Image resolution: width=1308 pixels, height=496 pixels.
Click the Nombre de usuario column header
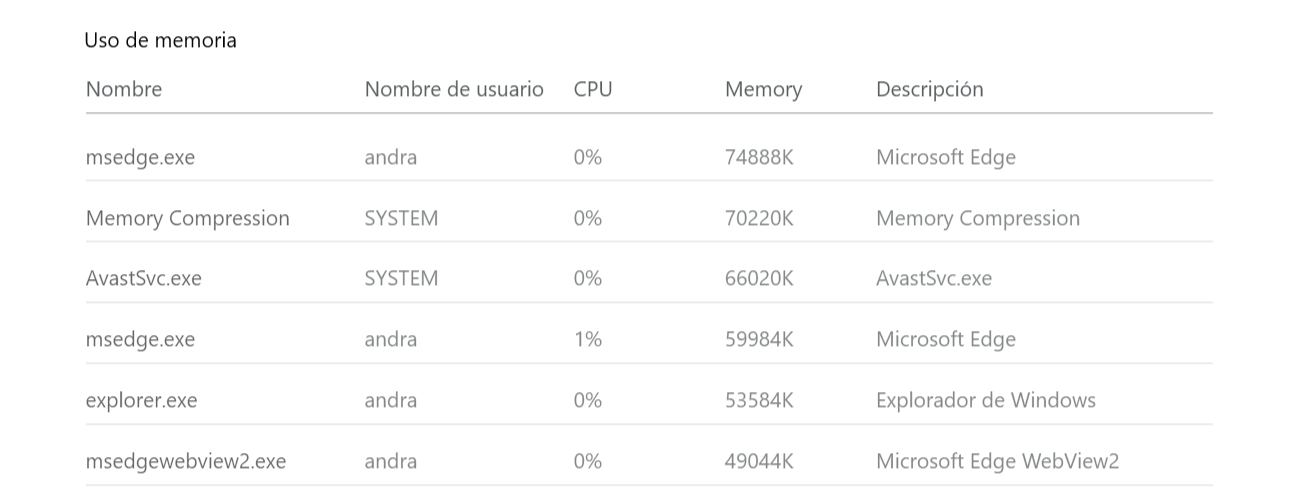(454, 89)
